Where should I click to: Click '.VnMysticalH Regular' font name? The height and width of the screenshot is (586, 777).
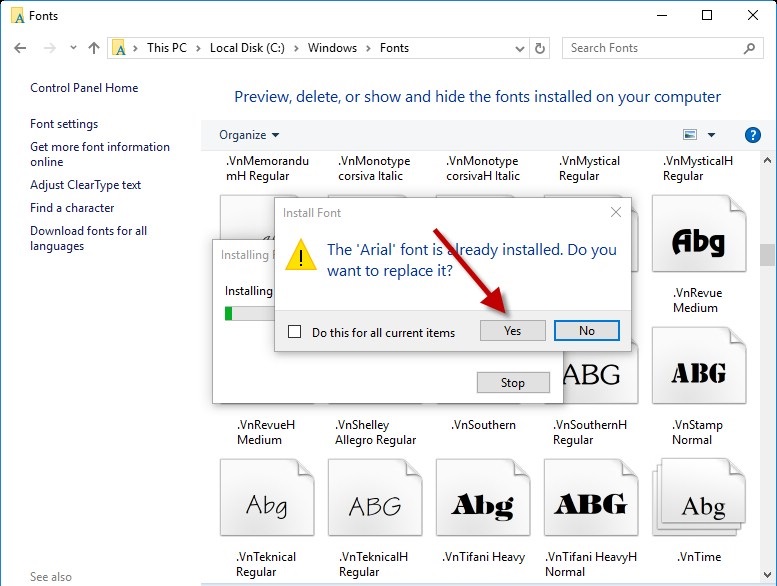click(x=698, y=168)
